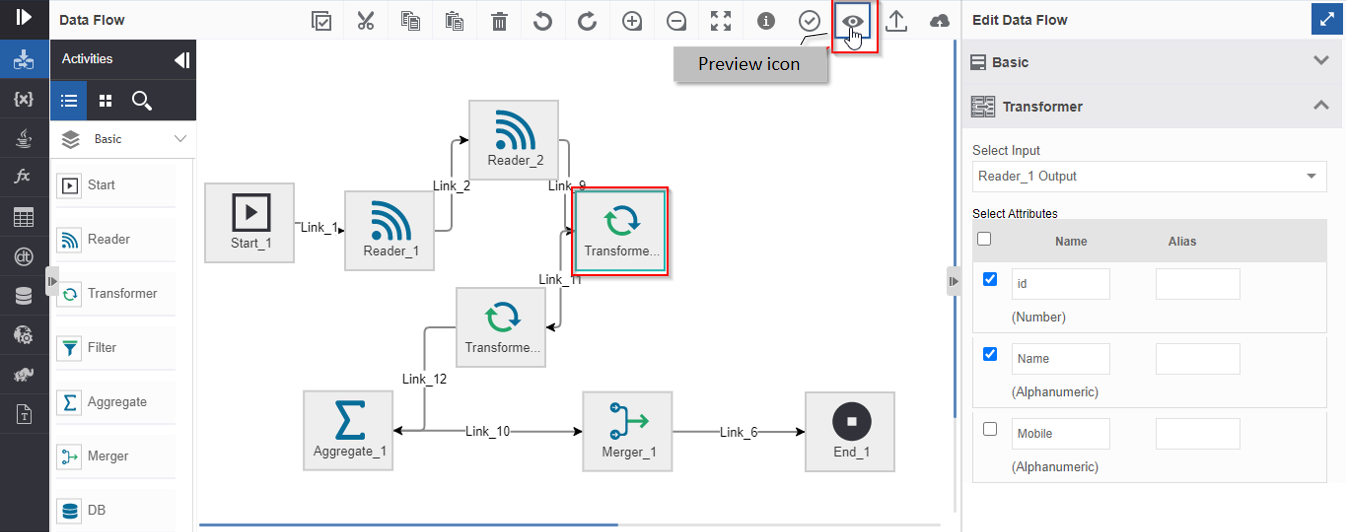This screenshot has height=532, width=1347.
Task: Open the text file sidebar icon
Action: tap(24, 413)
